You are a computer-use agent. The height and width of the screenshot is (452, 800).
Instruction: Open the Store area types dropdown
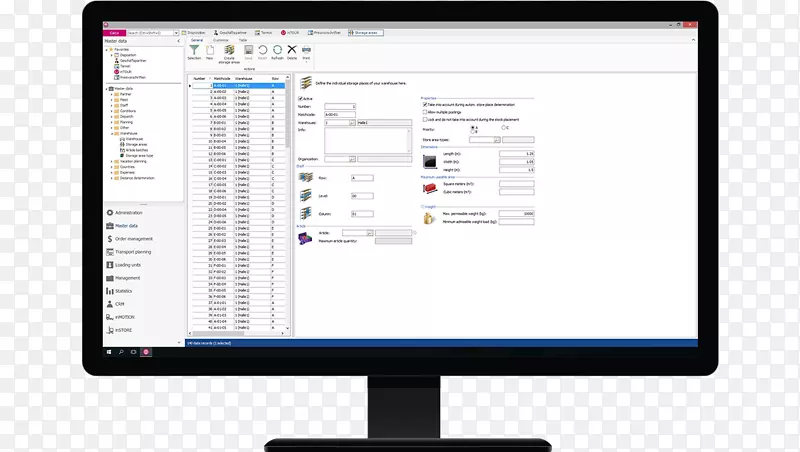pyautogui.click(x=499, y=140)
